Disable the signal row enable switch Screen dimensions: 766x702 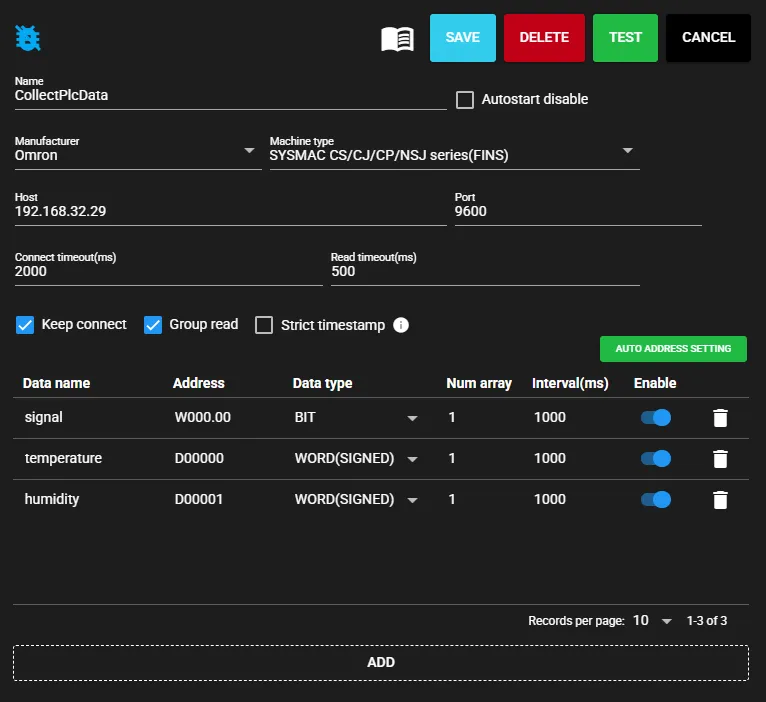pyautogui.click(x=656, y=418)
